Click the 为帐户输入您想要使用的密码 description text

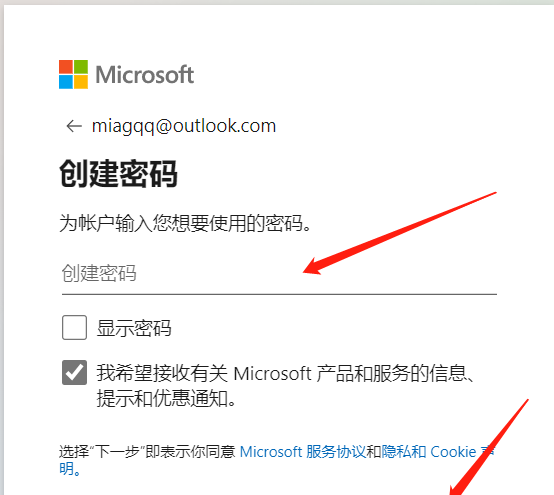point(185,223)
